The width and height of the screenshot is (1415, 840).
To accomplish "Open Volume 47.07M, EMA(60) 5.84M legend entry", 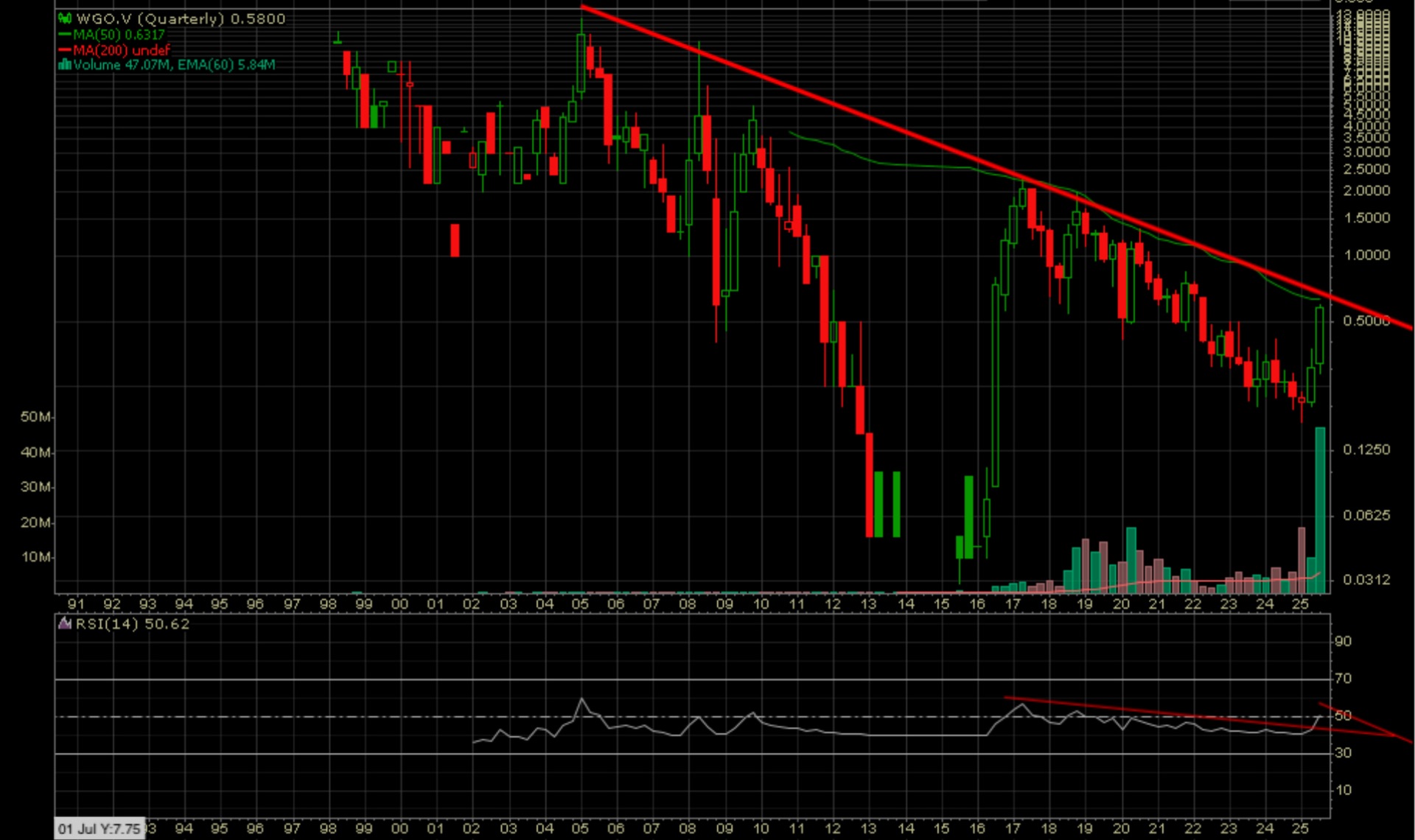I will (174, 65).
